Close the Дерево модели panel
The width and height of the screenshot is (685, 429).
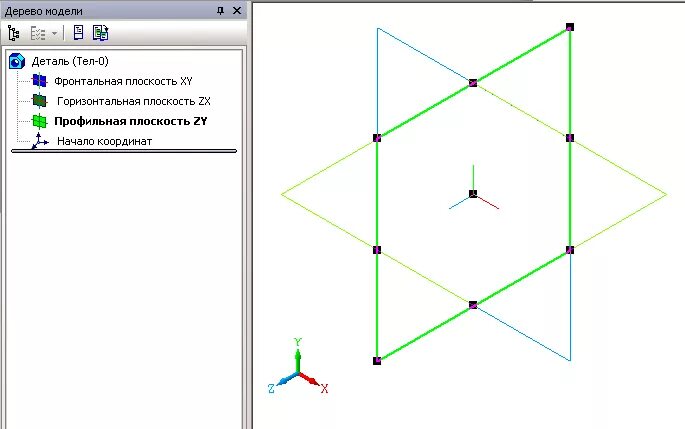coord(237,10)
